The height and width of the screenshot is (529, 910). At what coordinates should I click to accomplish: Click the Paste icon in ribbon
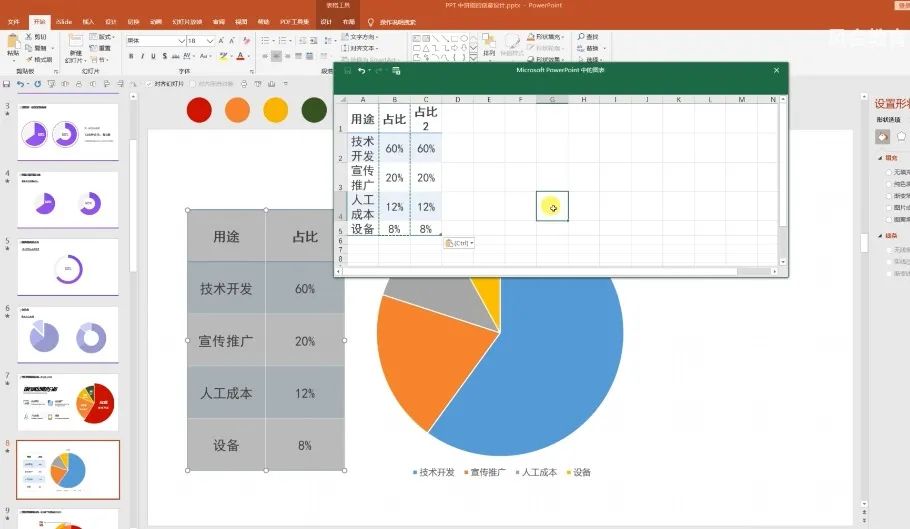coord(12,42)
